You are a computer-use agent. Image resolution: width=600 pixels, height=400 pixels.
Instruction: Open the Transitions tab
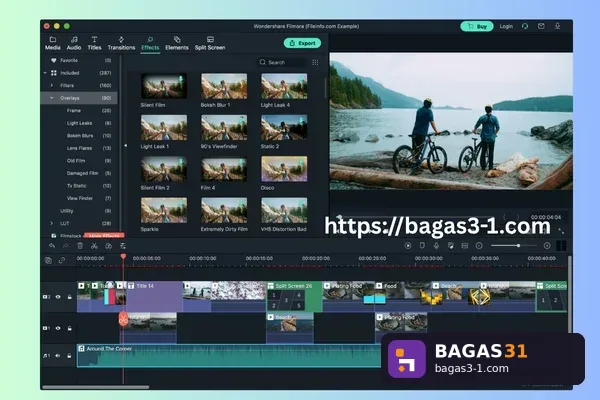[x=121, y=43]
